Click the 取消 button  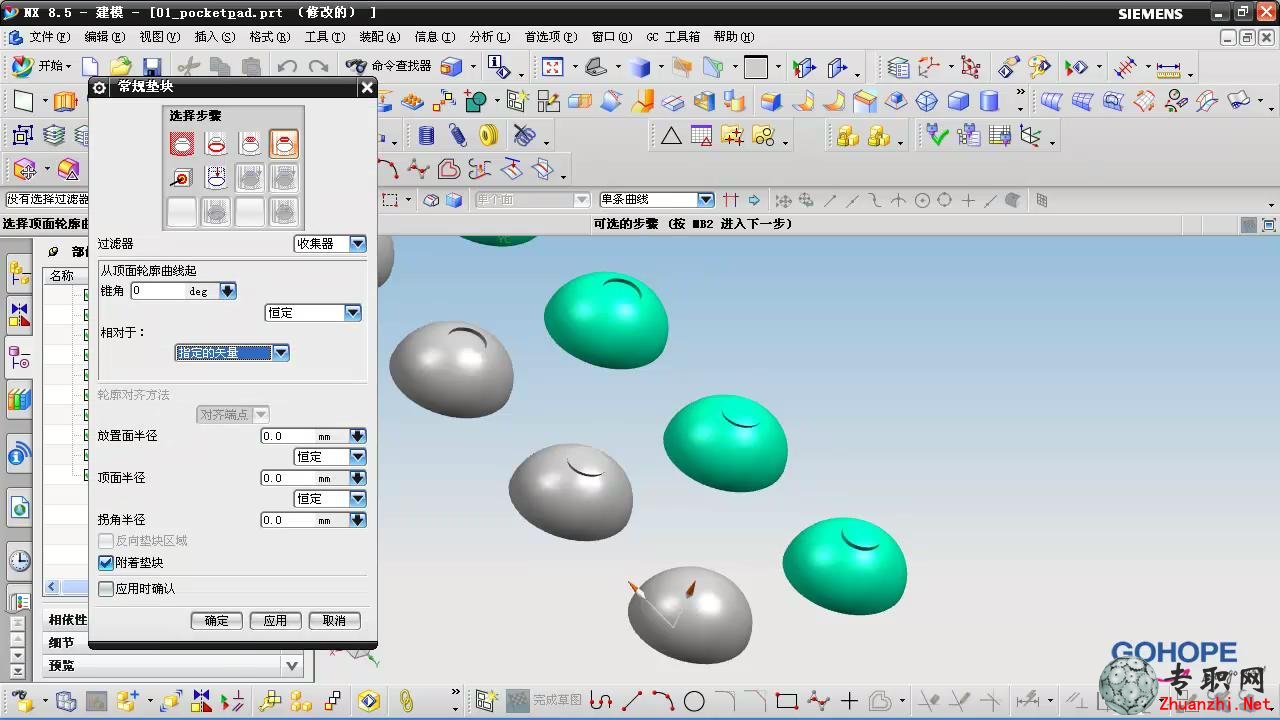tap(334, 621)
